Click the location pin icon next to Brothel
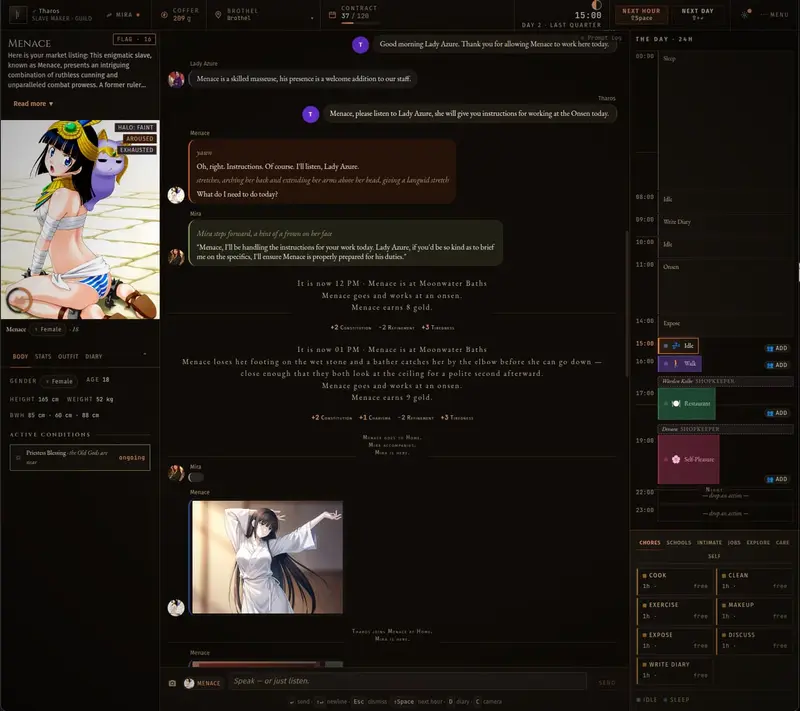The height and width of the screenshot is (711, 800). pos(218,15)
